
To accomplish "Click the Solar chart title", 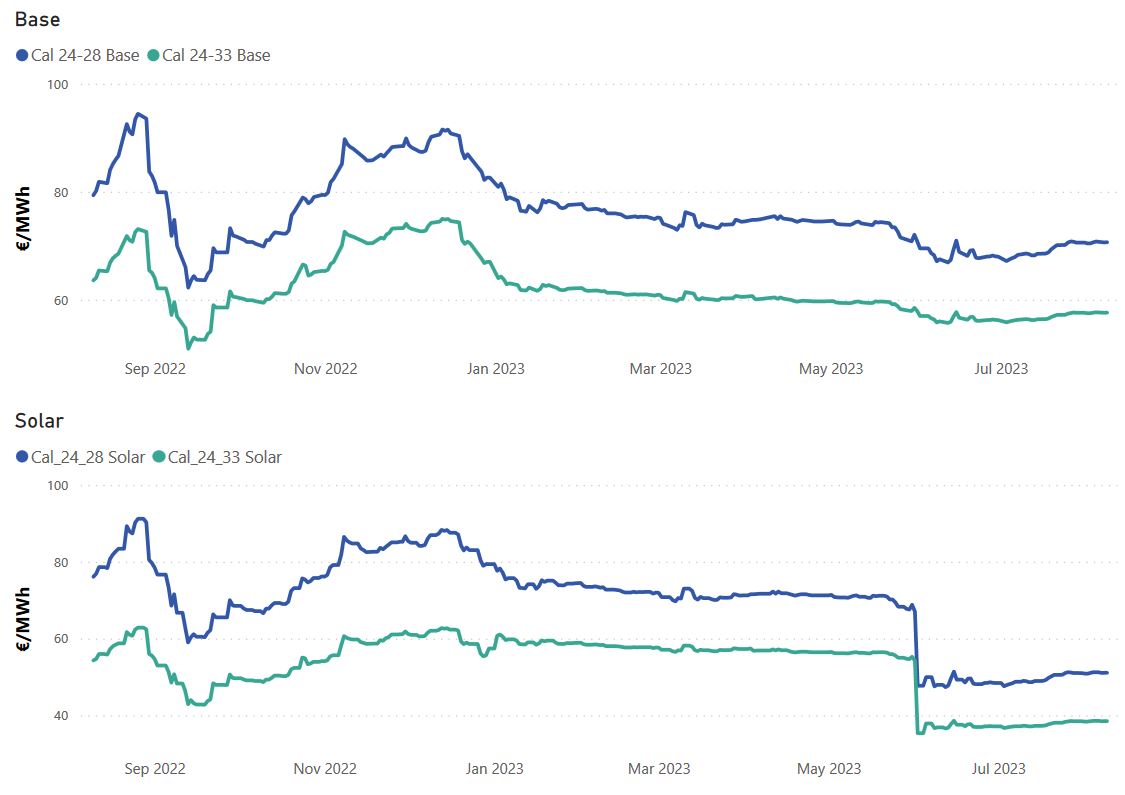I will pyautogui.click(x=39, y=421).
